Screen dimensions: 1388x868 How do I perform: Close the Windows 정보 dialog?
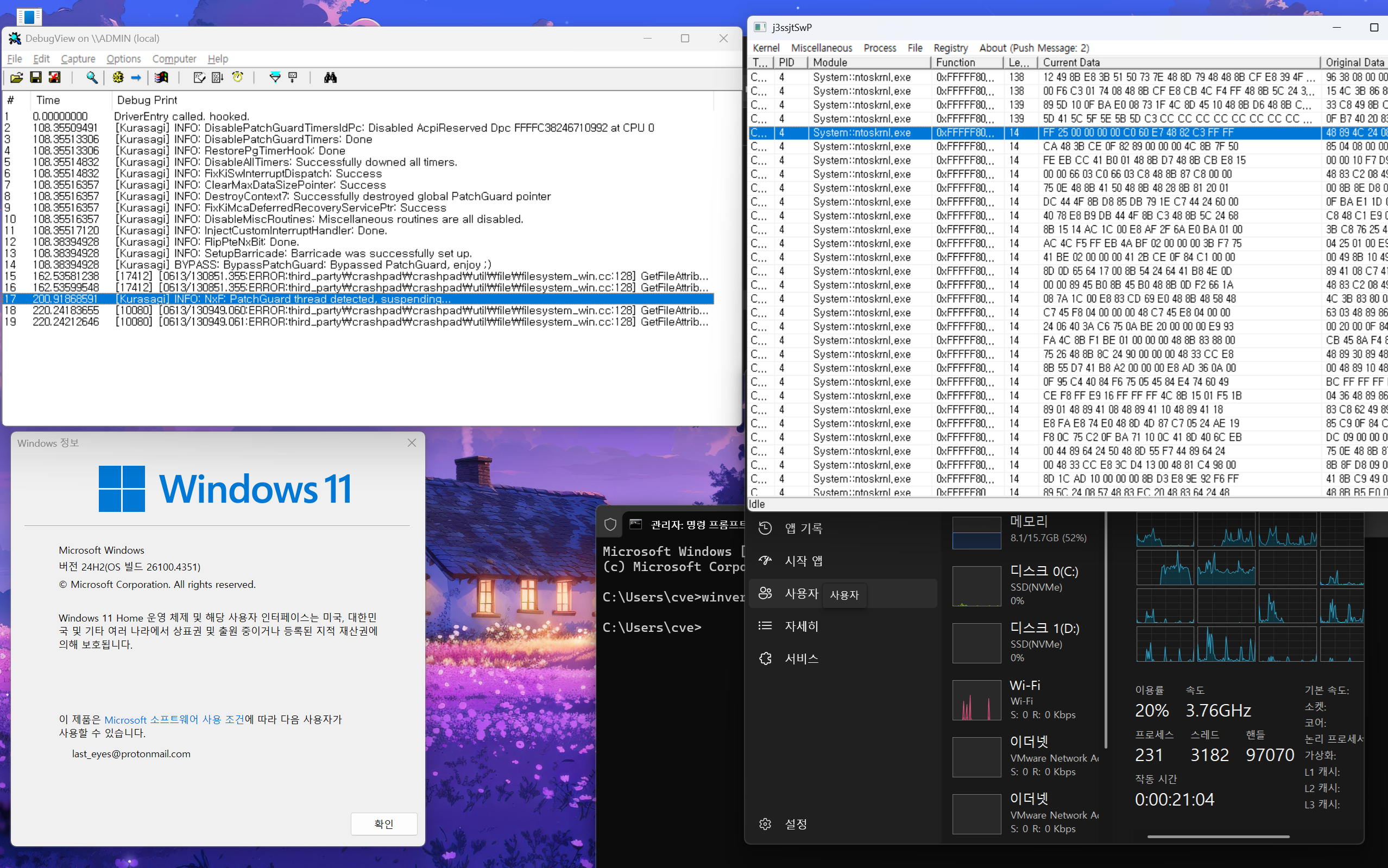[412, 442]
